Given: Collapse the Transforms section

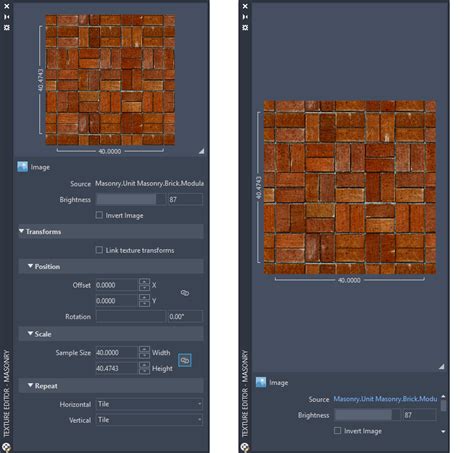Looking at the screenshot, I should [22, 231].
